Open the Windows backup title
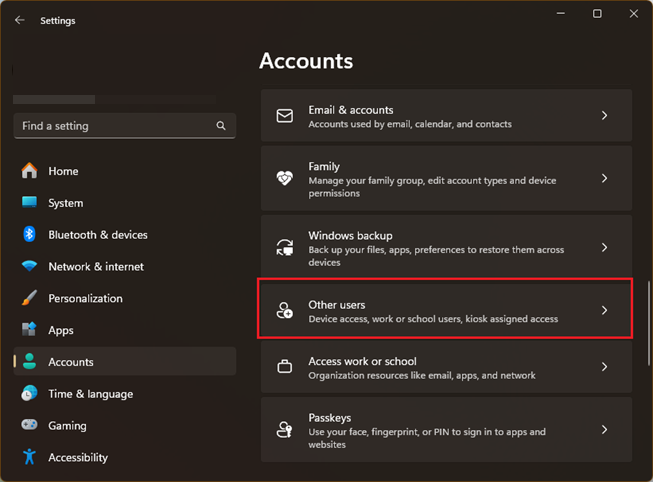 click(x=350, y=236)
